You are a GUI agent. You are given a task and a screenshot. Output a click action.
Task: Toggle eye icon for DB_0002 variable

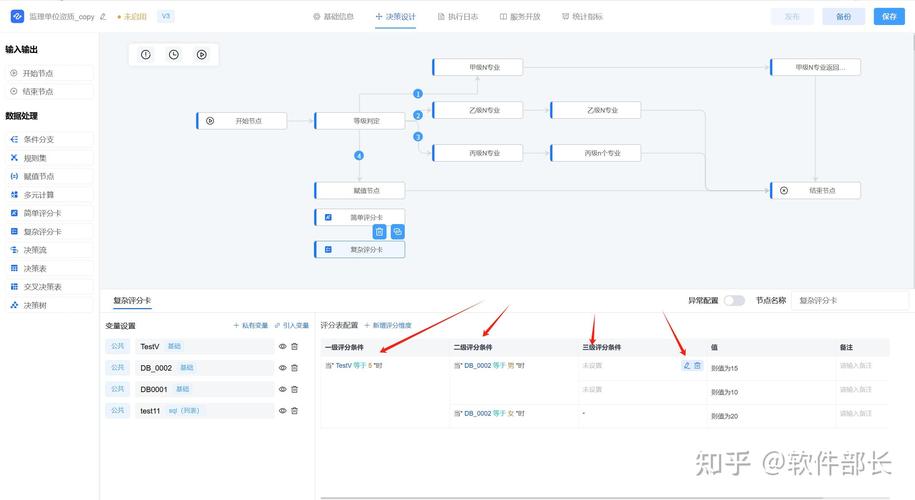click(282, 368)
